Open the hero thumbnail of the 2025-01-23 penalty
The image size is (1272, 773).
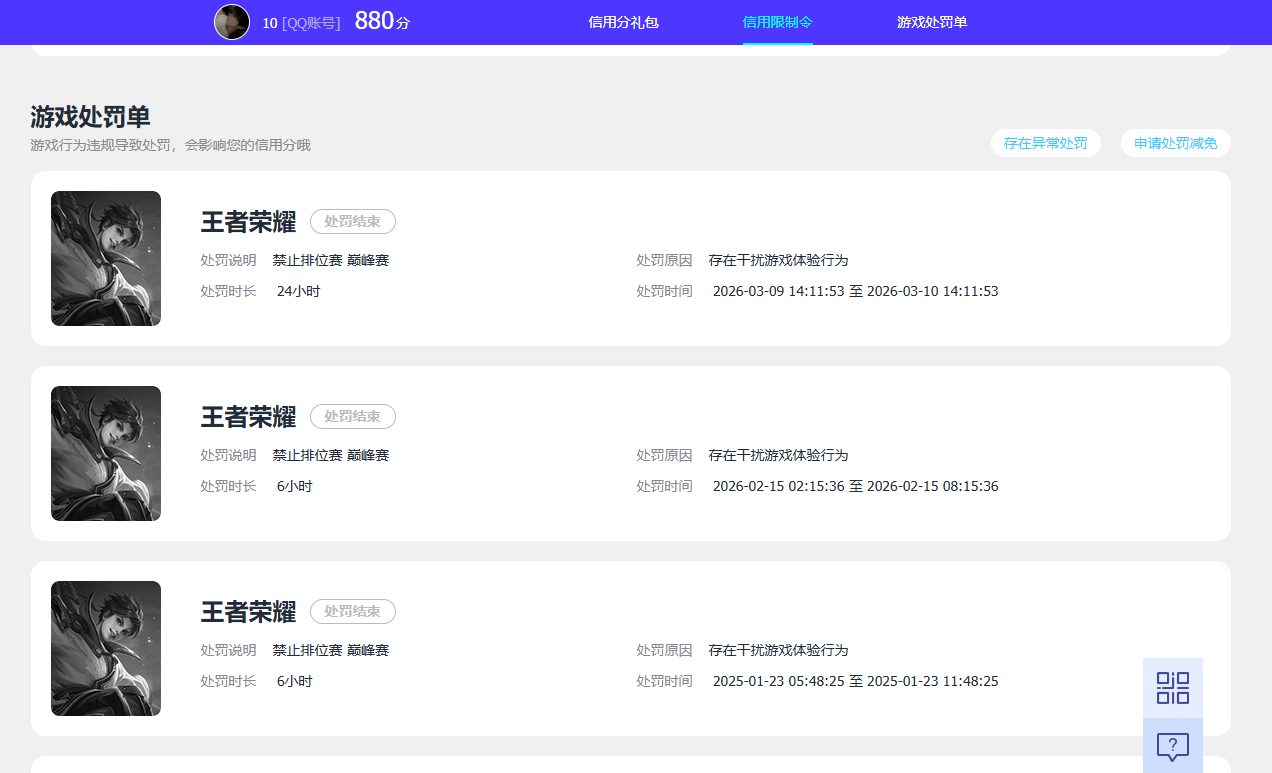click(x=106, y=648)
